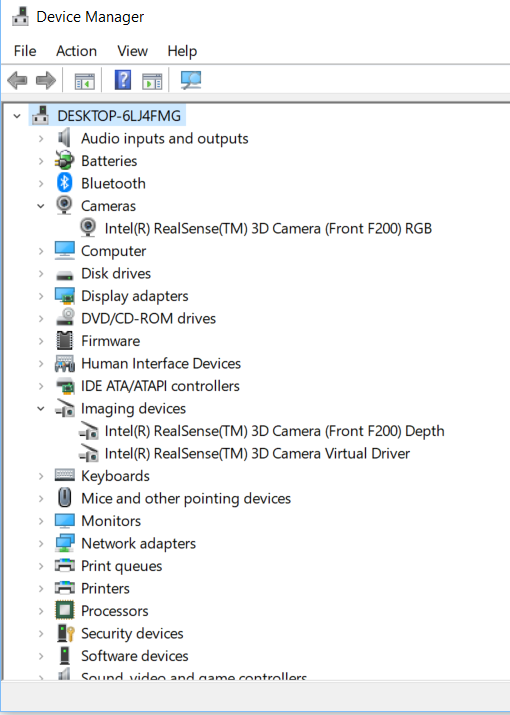Image resolution: width=510 pixels, height=715 pixels.
Task: Click the Bluetooth logo icon
Action: tap(64, 183)
